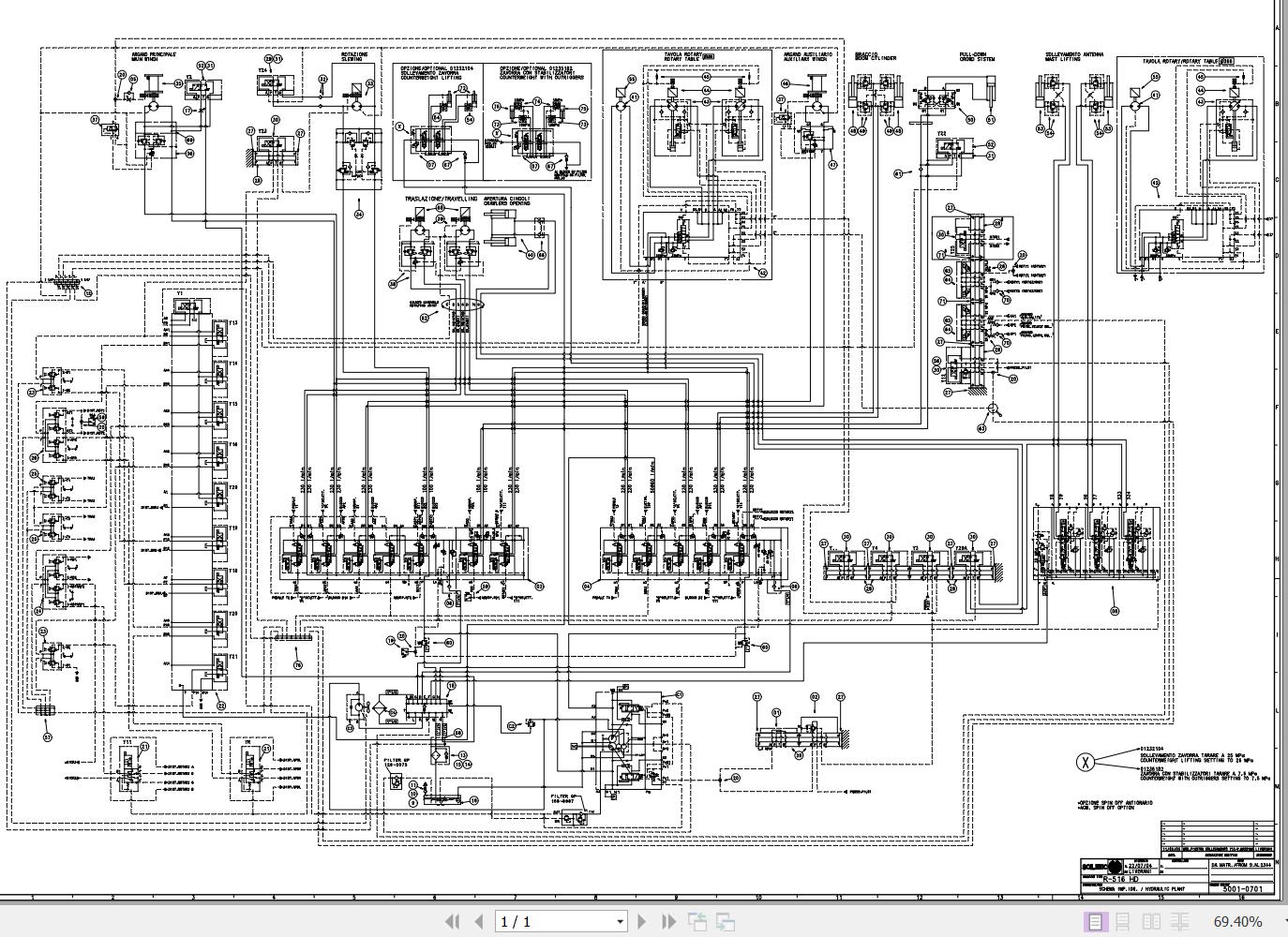
Task: Click the zoom control readout to adjust magnification
Action: click(1236, 921)
